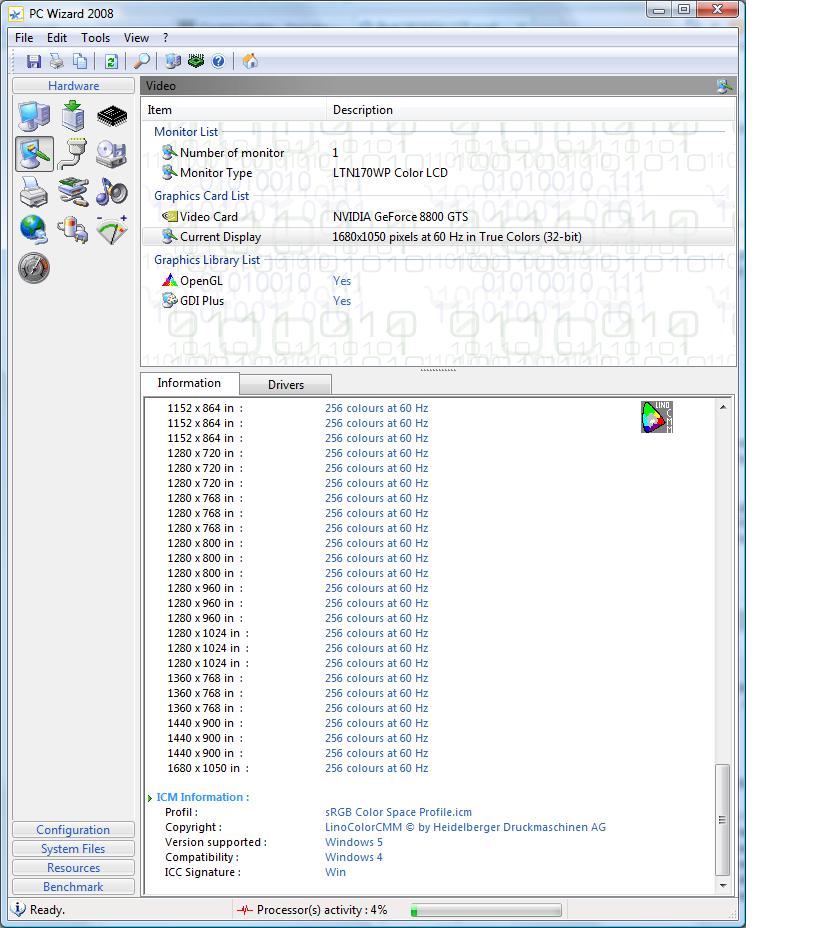Select the Information tab
840x928 pixels.
189,383
